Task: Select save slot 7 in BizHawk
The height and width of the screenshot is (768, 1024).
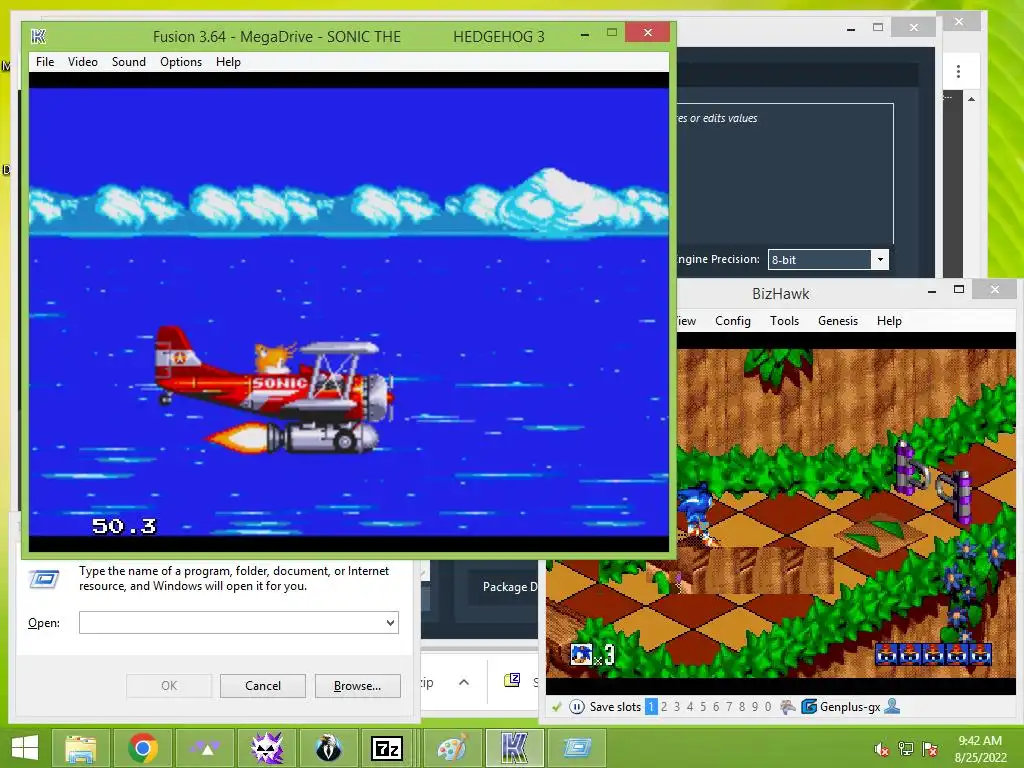Action: tap(729, 707)
